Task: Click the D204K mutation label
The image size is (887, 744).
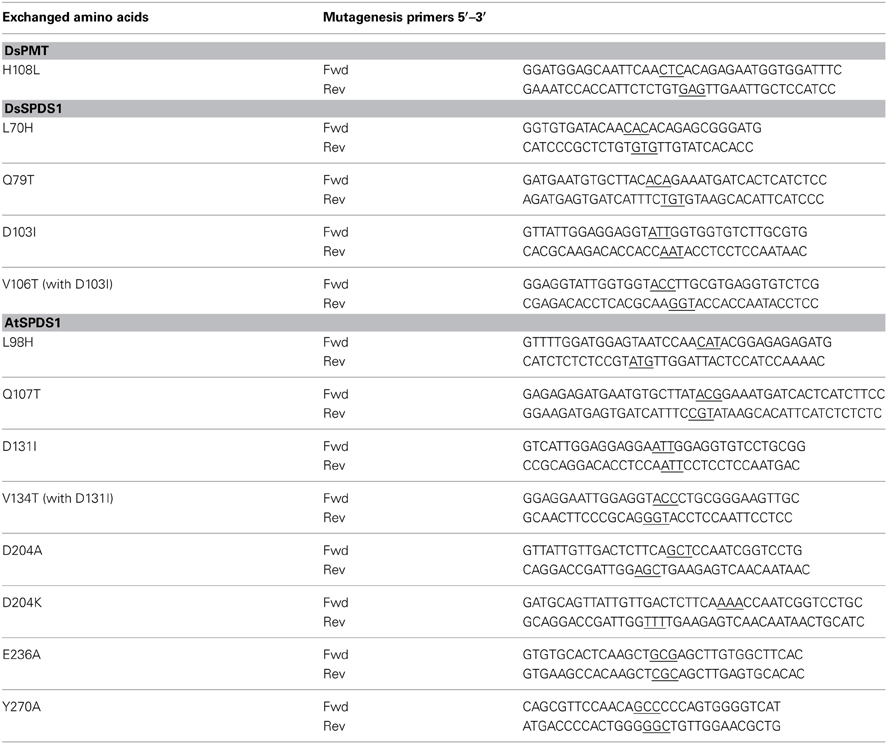Action: (x=22, y=603)
